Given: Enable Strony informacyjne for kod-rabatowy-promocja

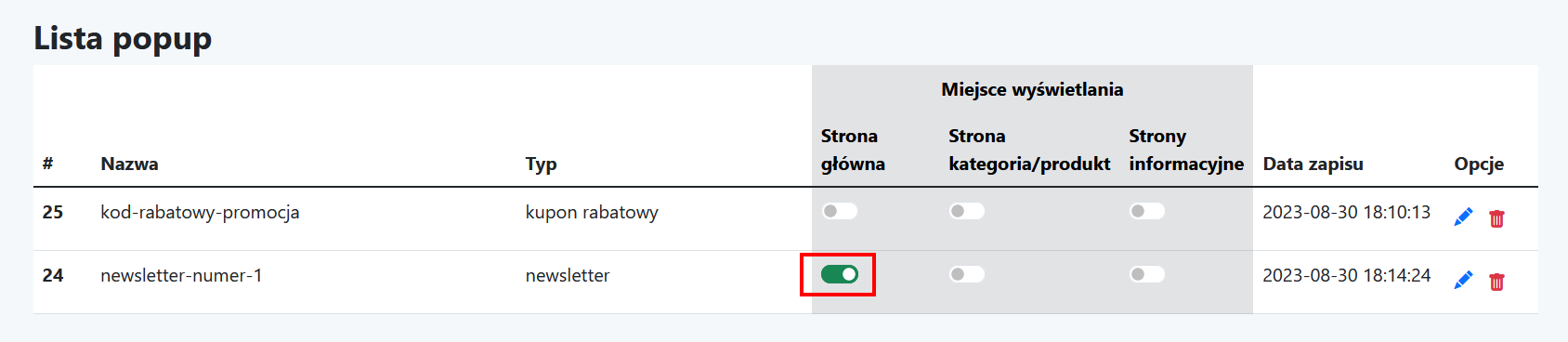Looking at the screenshot, I should click(x=1146, y=211).
